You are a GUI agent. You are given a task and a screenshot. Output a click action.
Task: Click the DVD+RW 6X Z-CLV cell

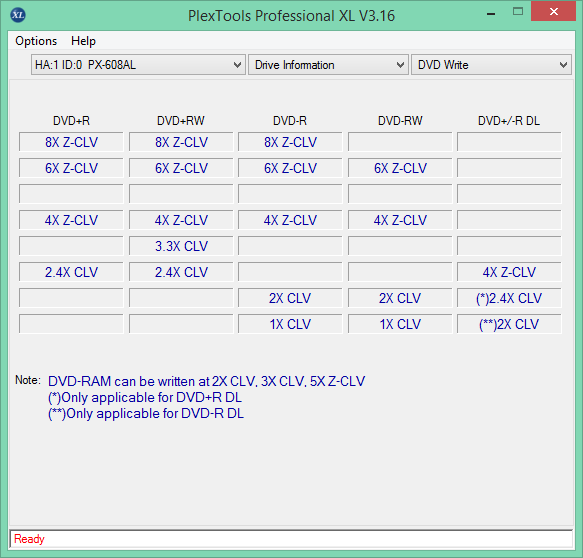click(x=181, y=168)
